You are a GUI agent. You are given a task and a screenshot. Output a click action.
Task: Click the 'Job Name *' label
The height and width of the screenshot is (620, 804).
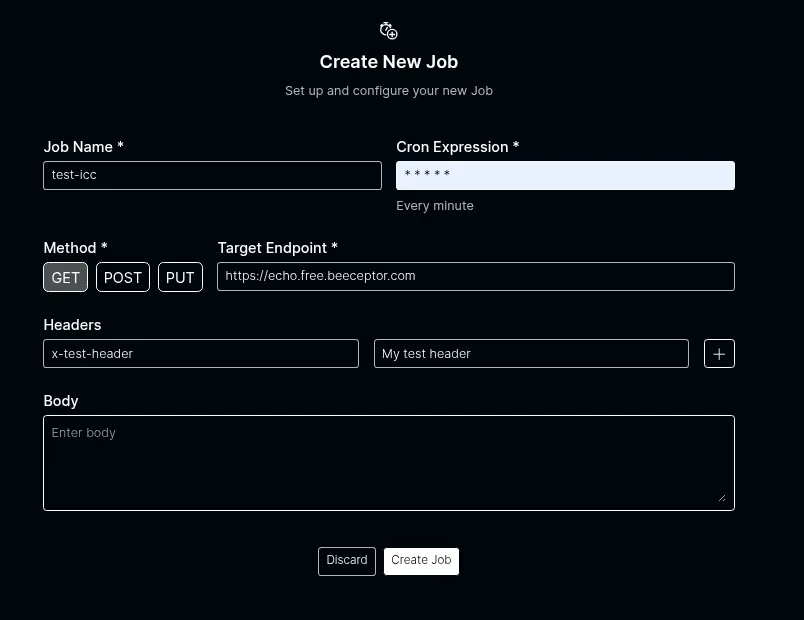click(x=84, y=147)
